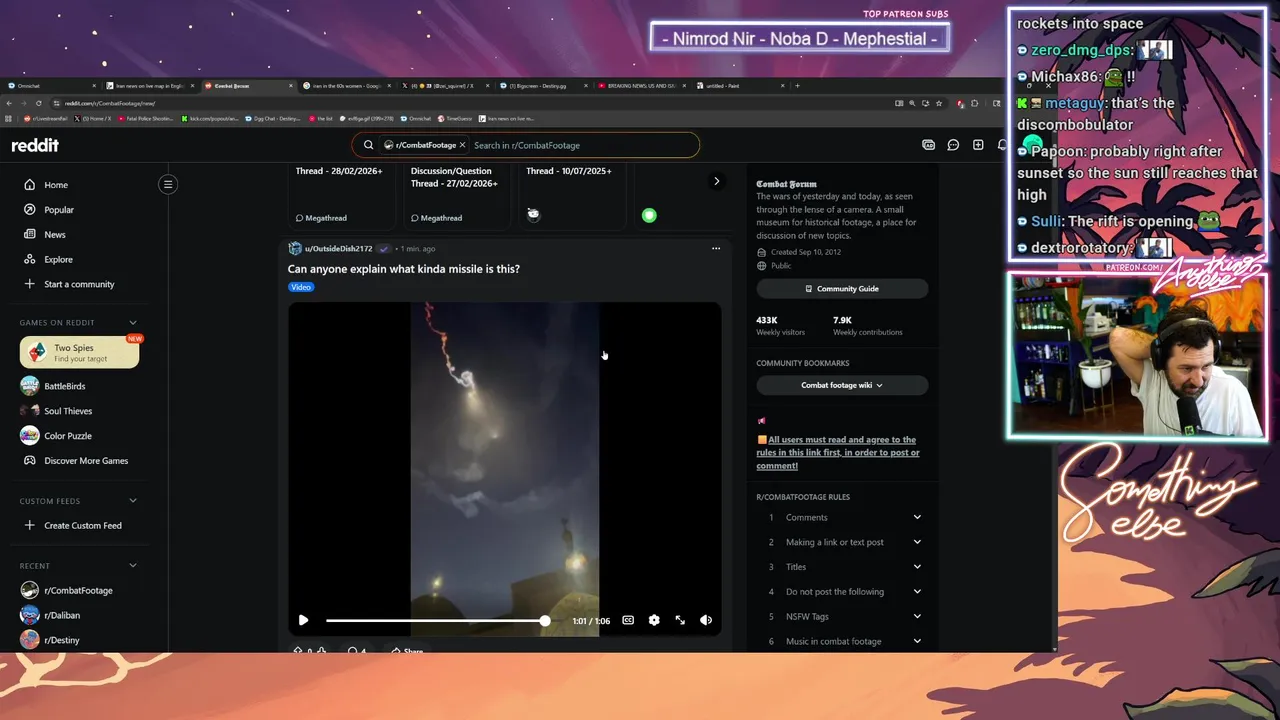This screenshot has height=720, width=1280.
Task: Enter fullscreen for the video
Action: [680, 620]
